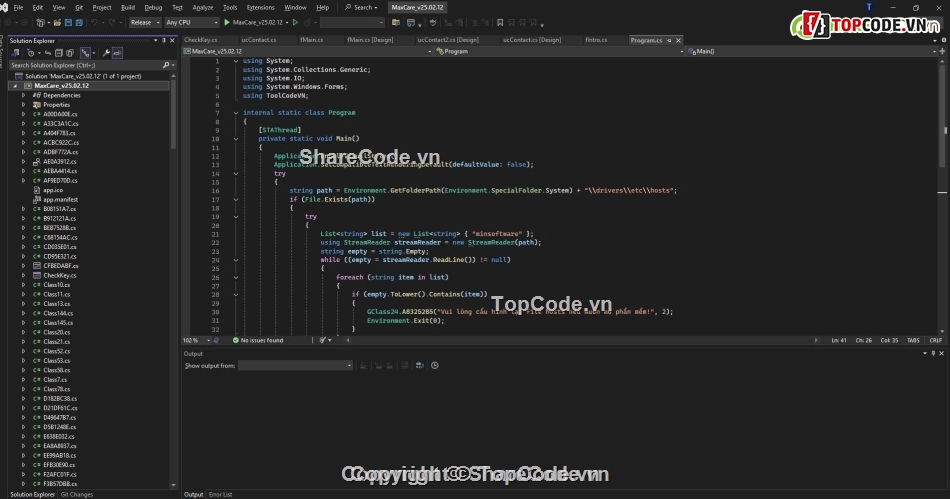The height and width of the screenshot is (499, 950).
Task: Open the Debug menu
Action: pos(153,7)
